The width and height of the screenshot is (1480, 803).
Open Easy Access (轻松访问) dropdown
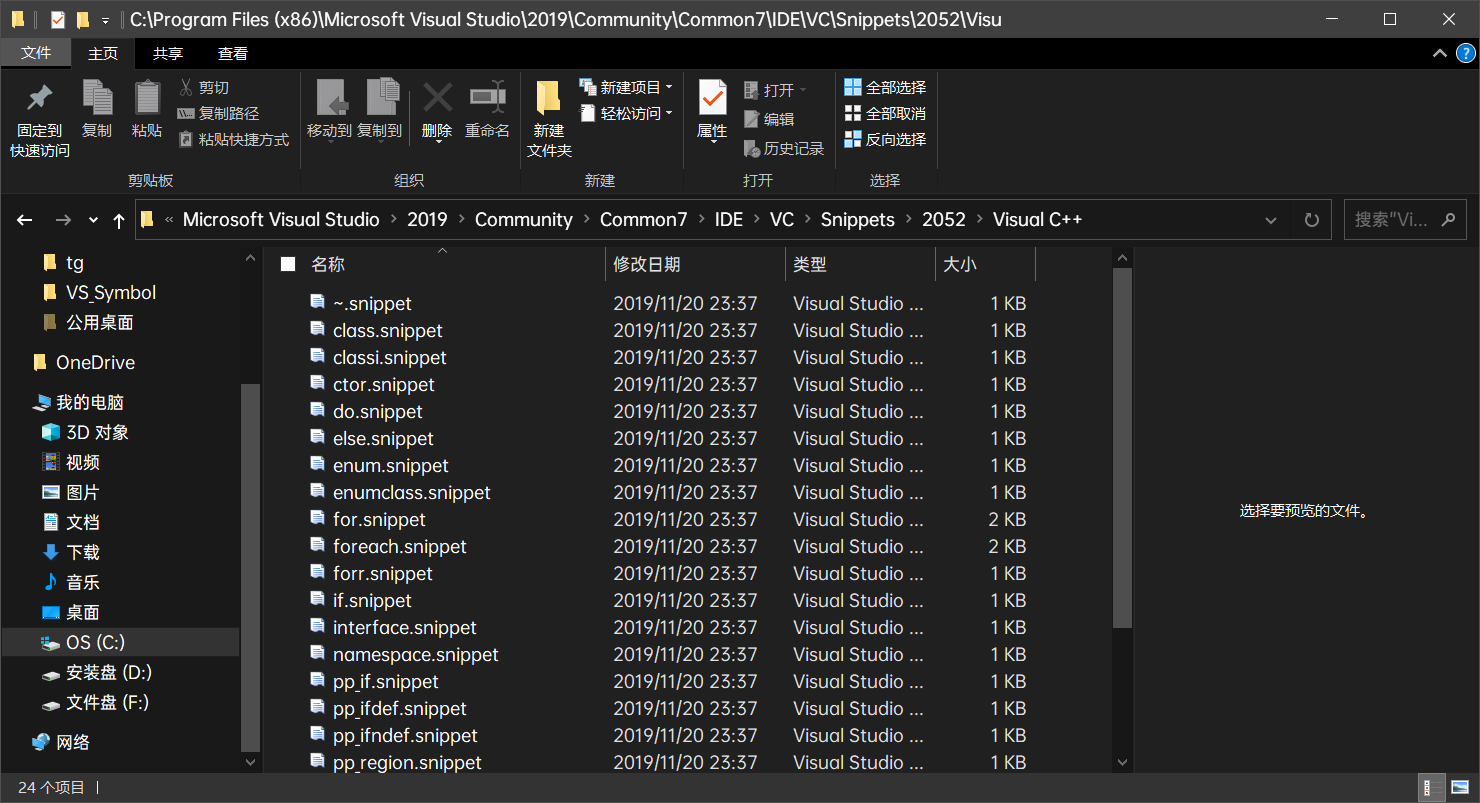pos(626,114)
